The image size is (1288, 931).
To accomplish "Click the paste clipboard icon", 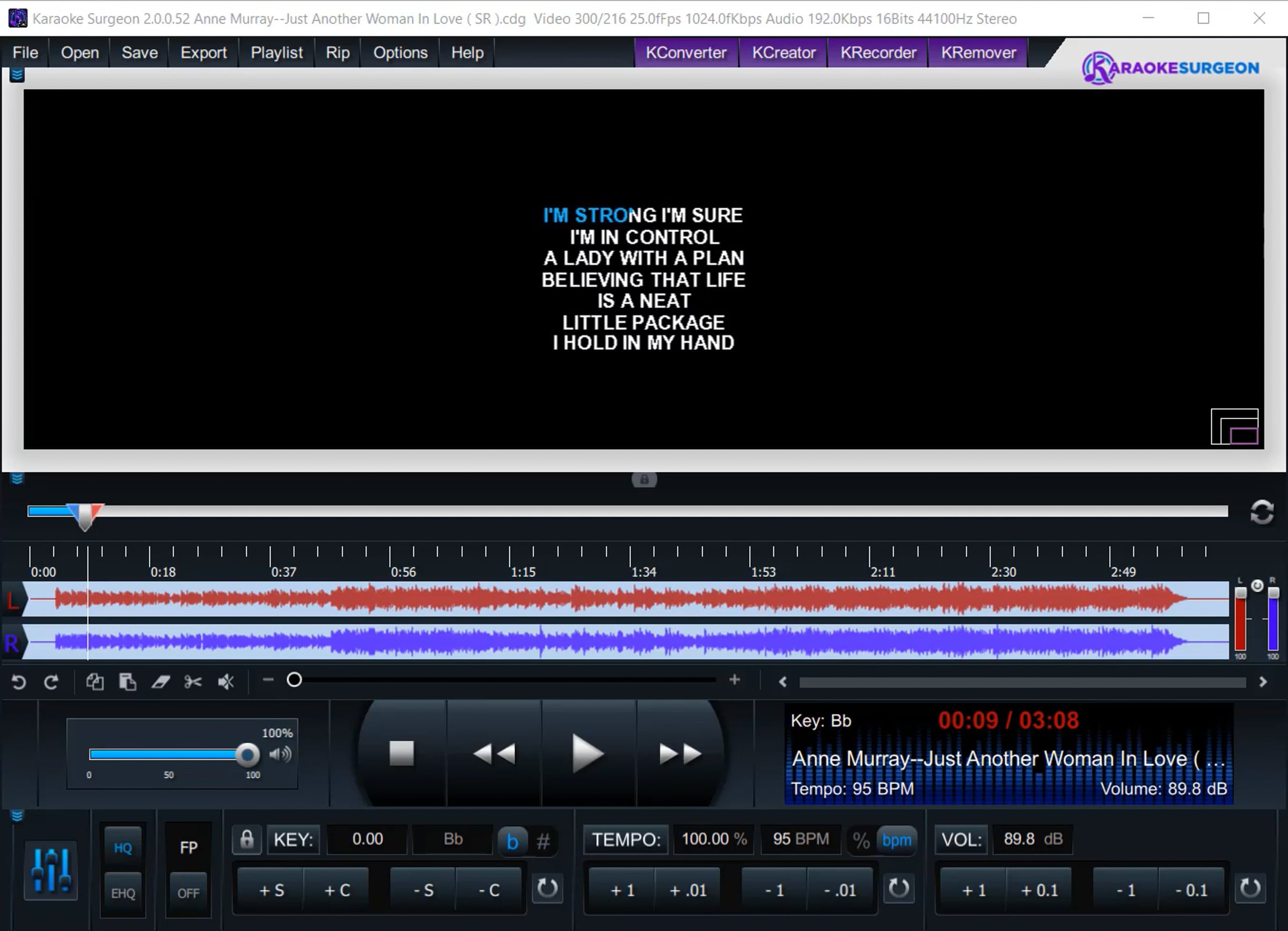I will (127, 681).
